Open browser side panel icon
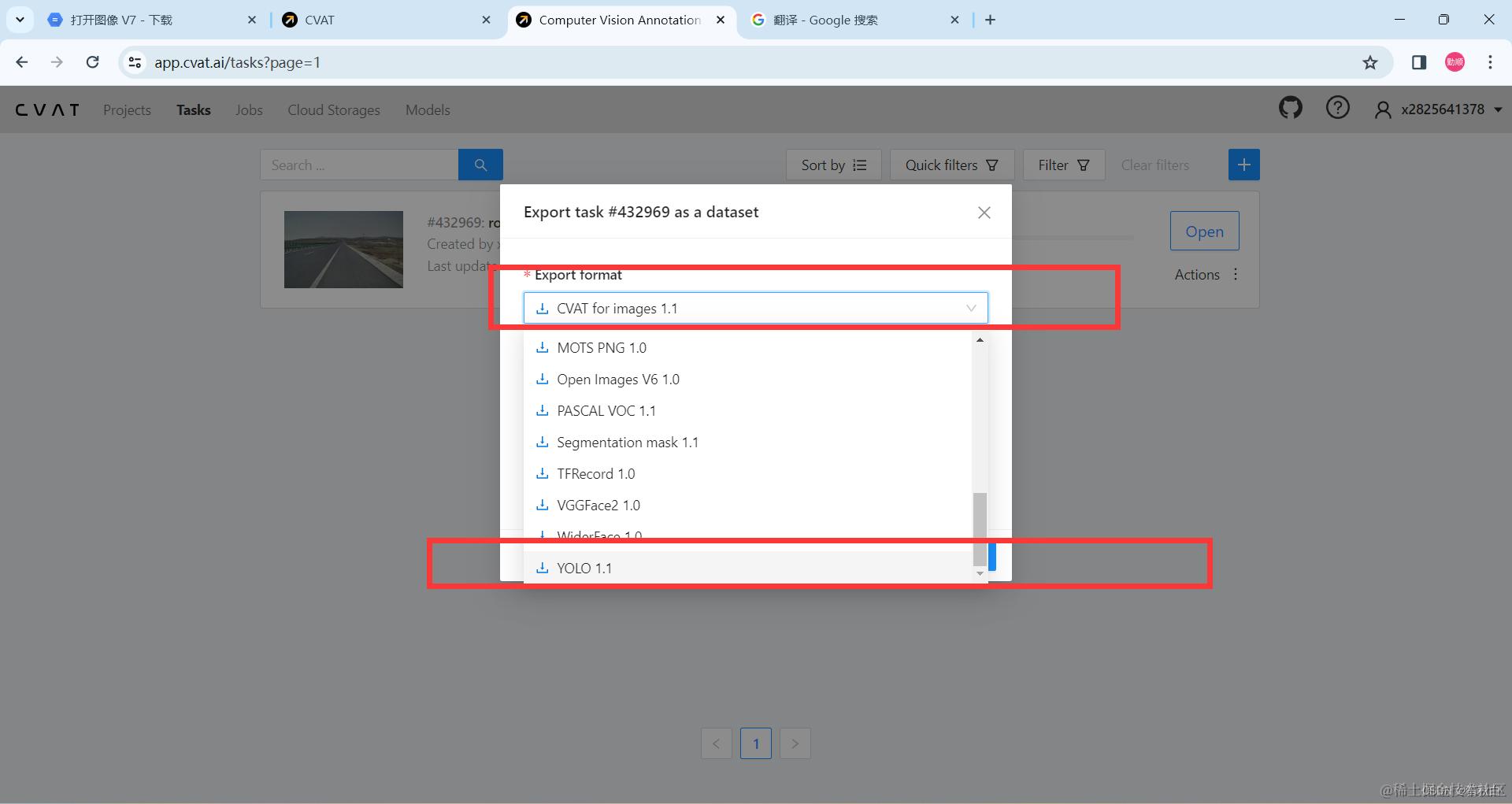The height and width of the screenshot is (804, 1512). coord(1419,62)
